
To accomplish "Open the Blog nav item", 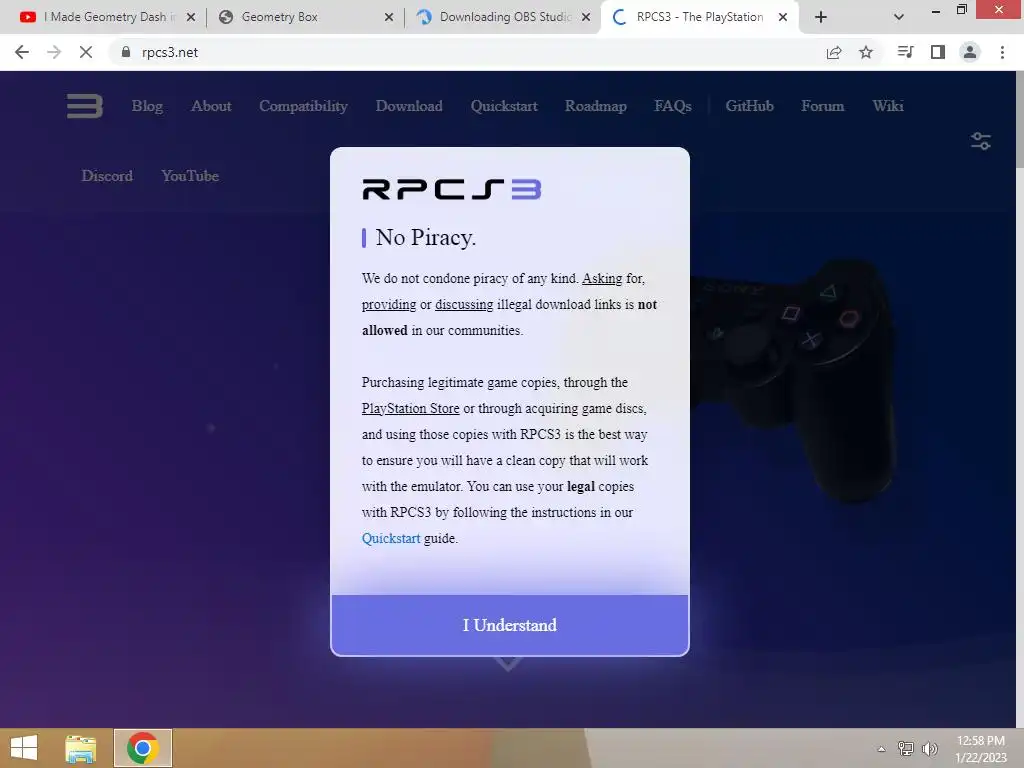I will (148, 106).
